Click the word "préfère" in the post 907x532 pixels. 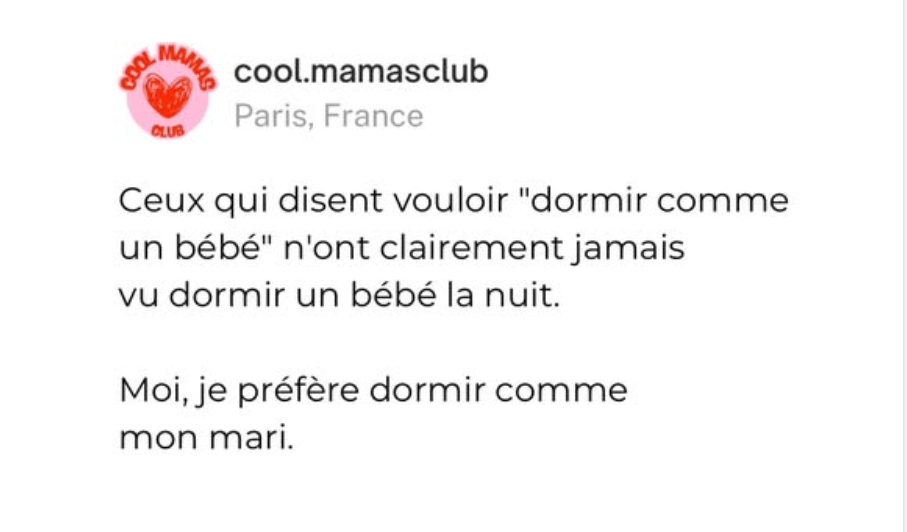point(298,391)
